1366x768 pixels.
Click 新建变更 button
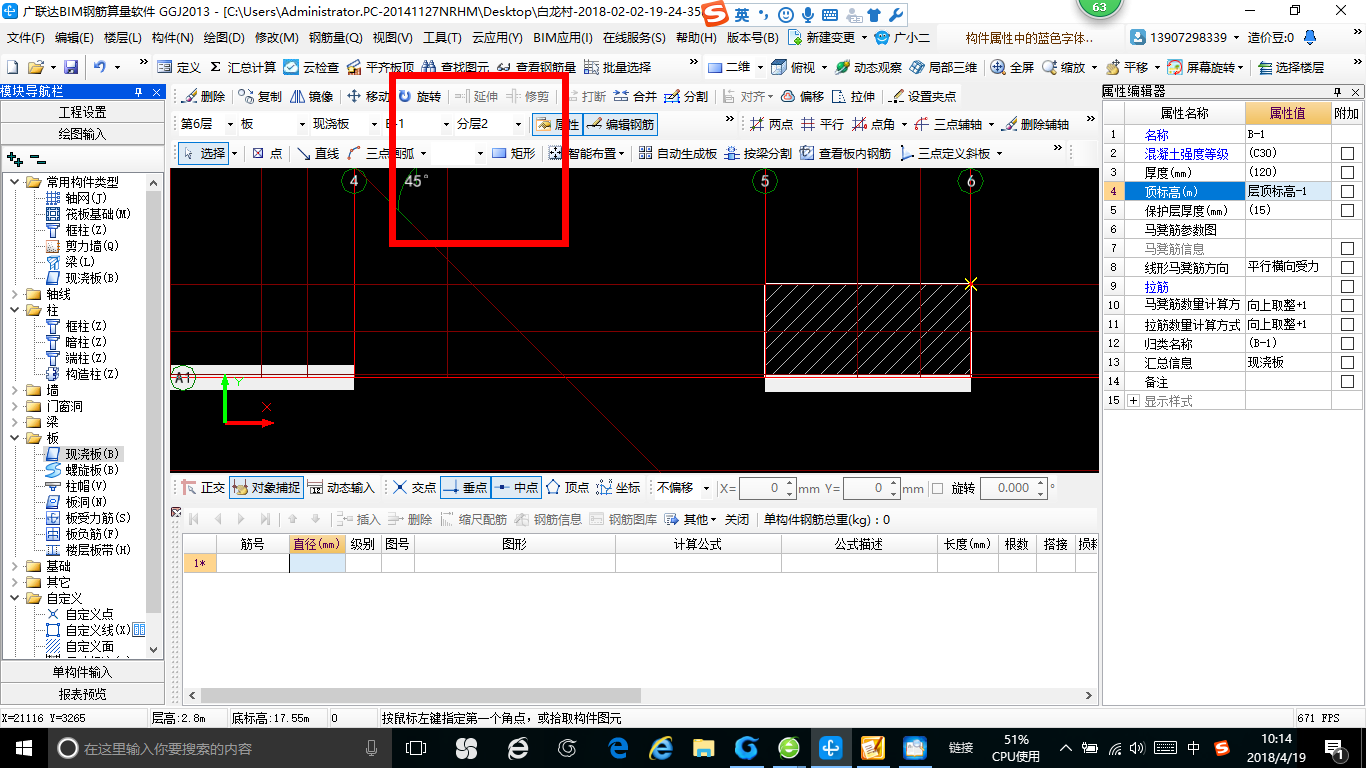[x=821, y=38]
